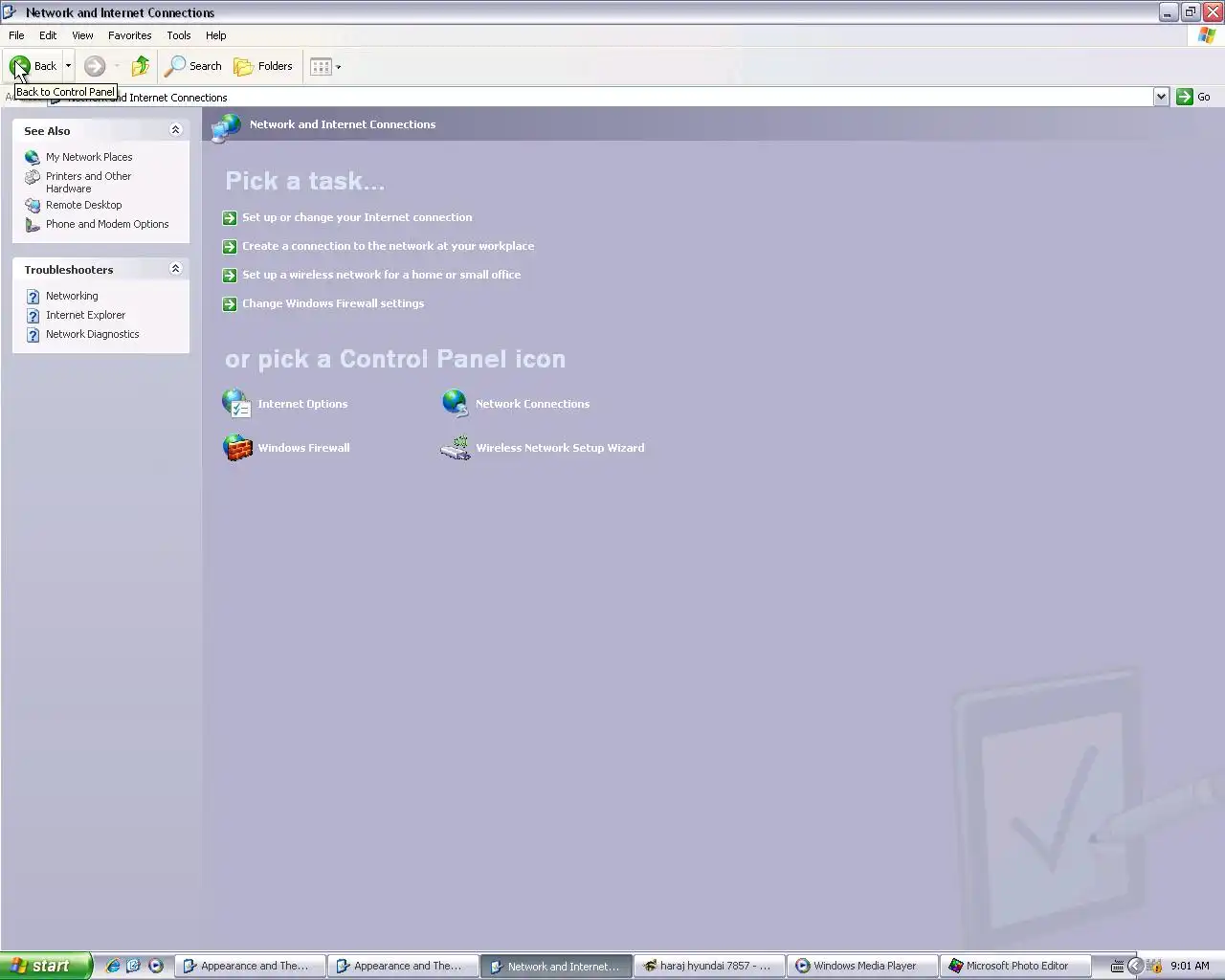Click the Network Connections globe icon
This screenshot has width=1225, height=980.
pyautogui.click(x=456, y=403)
